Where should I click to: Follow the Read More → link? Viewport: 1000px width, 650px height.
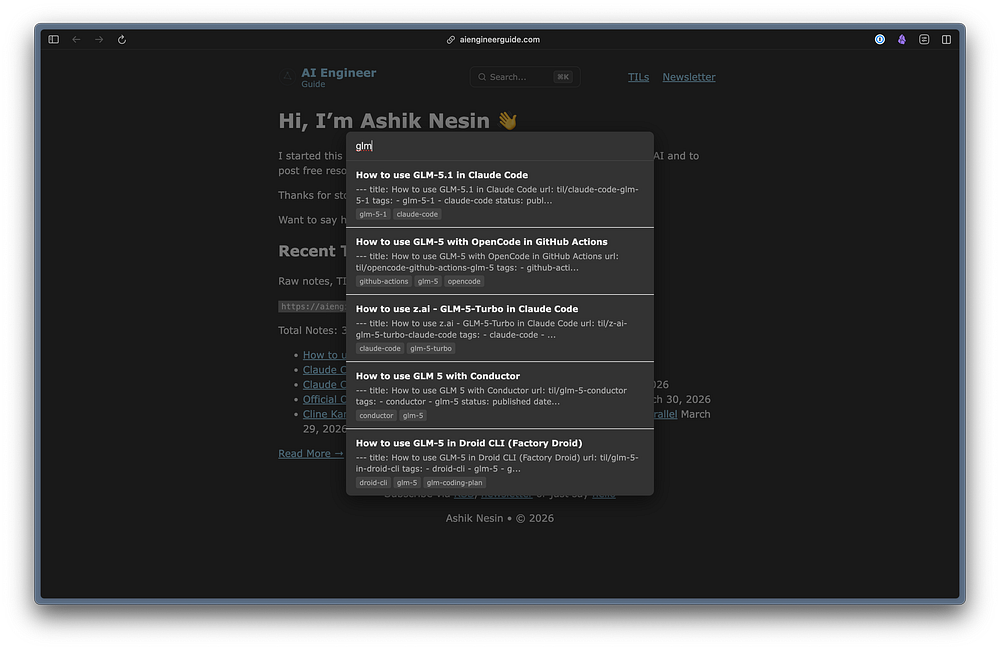[x=311, y=454]
